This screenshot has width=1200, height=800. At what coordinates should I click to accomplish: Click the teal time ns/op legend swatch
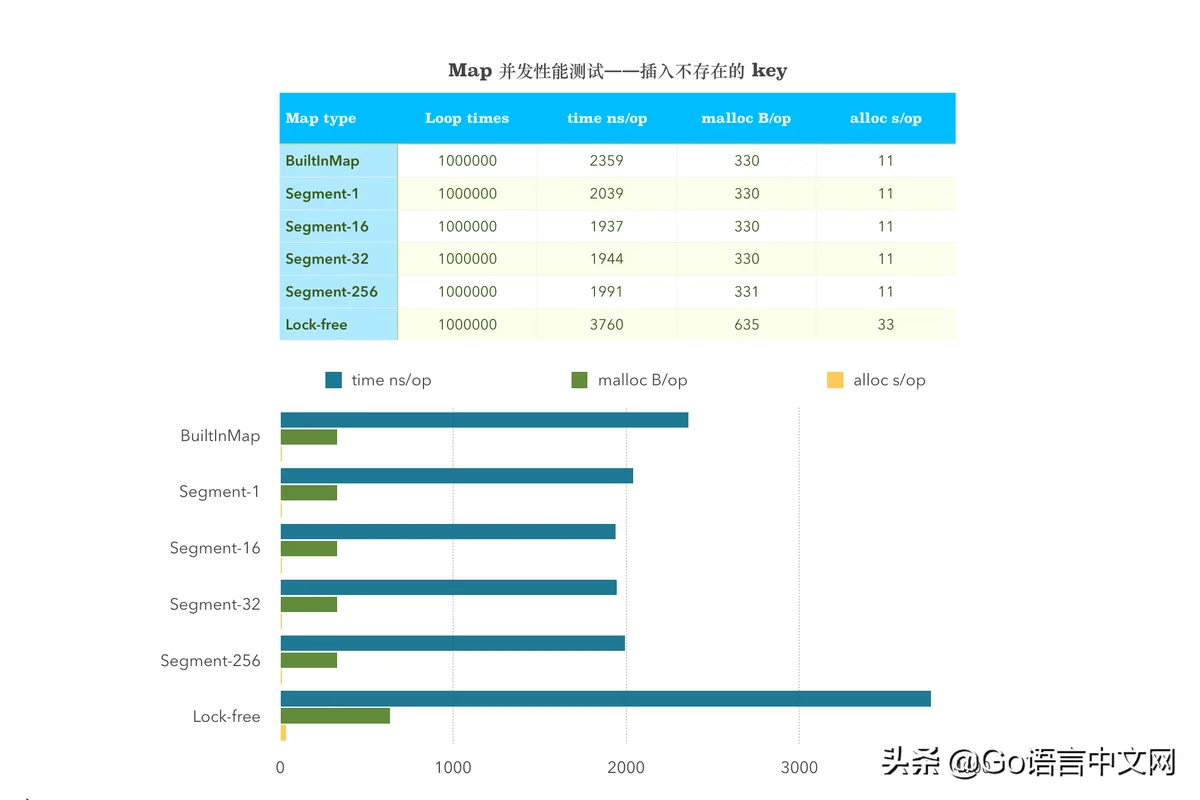click(334, 380)
